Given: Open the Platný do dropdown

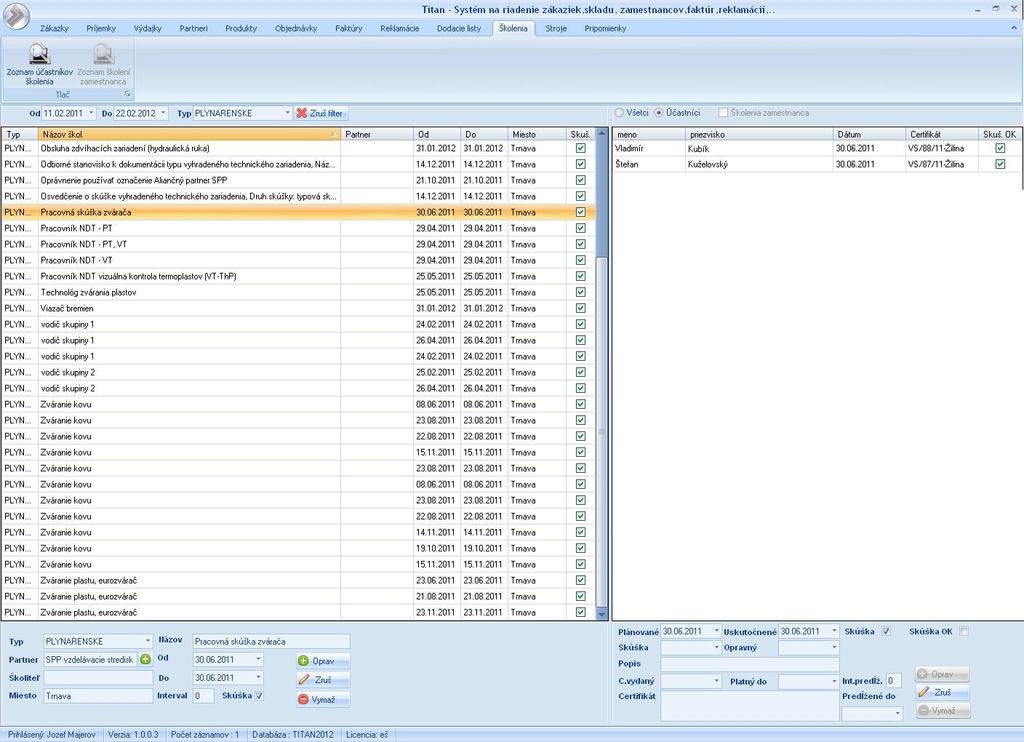Looking at the screenshot, I should (834, 681).
